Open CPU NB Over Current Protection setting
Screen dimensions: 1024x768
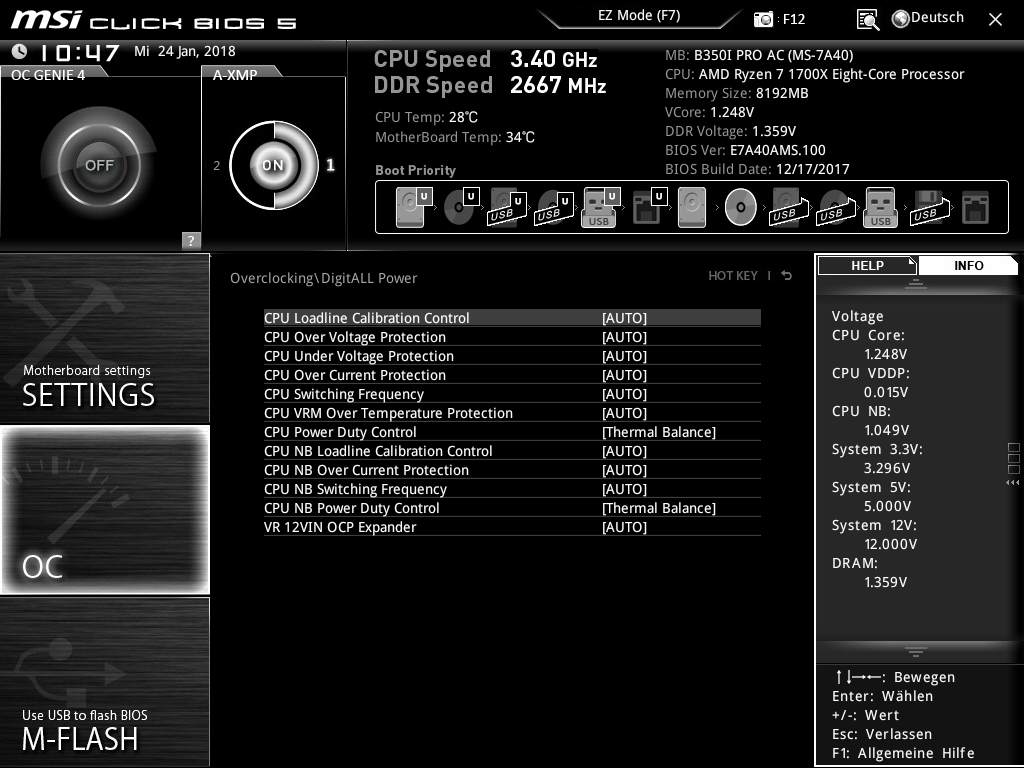coord(512,470)
